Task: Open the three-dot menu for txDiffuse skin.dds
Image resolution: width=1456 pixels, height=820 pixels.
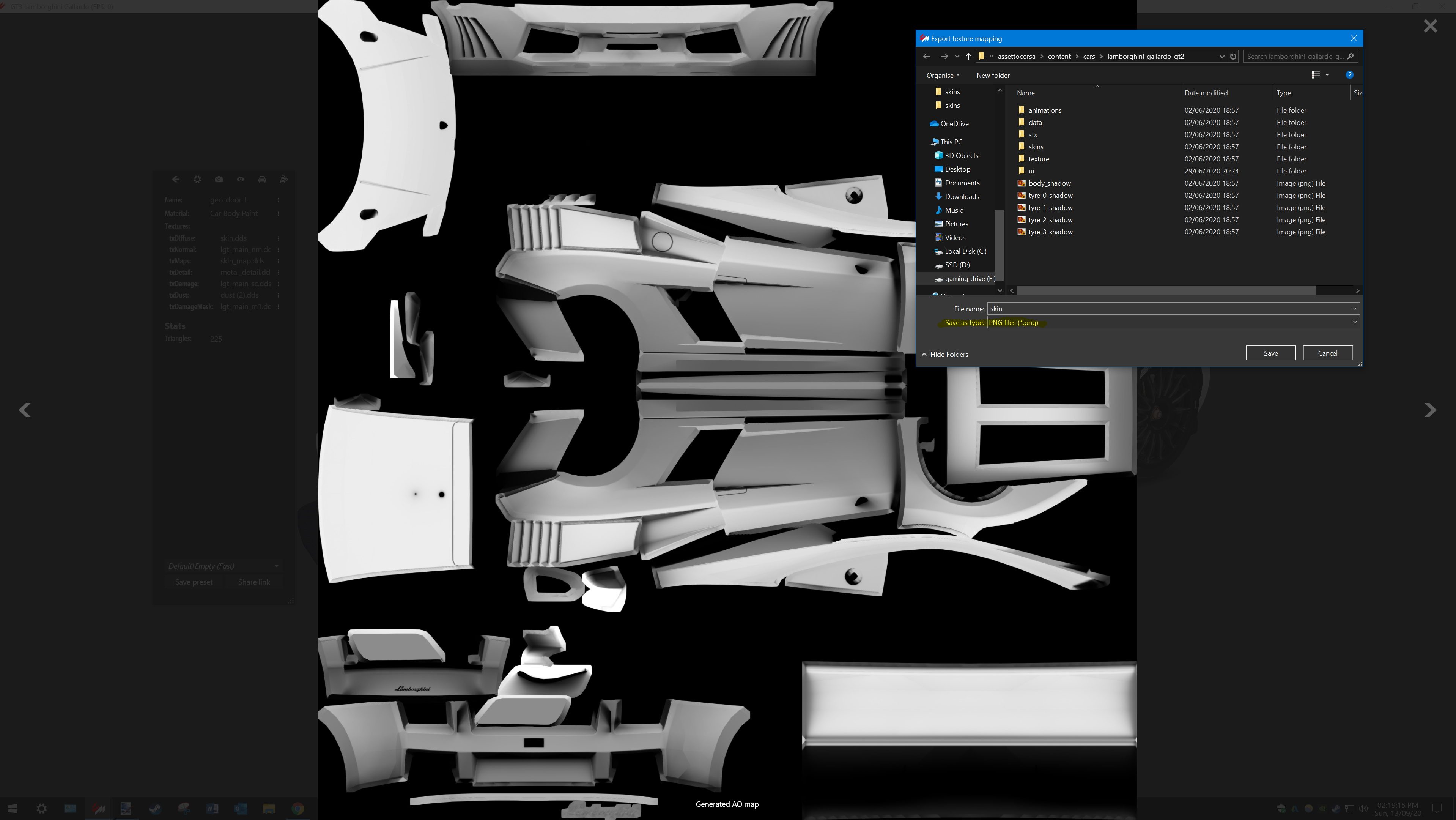Action: pos(278,239)
